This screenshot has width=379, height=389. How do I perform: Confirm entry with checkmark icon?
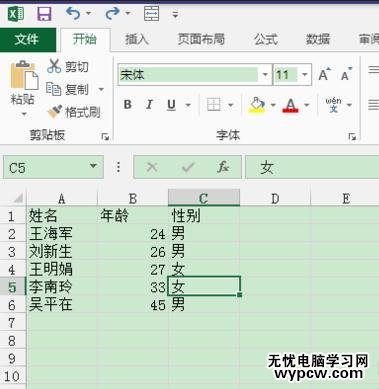pos(188,167)
